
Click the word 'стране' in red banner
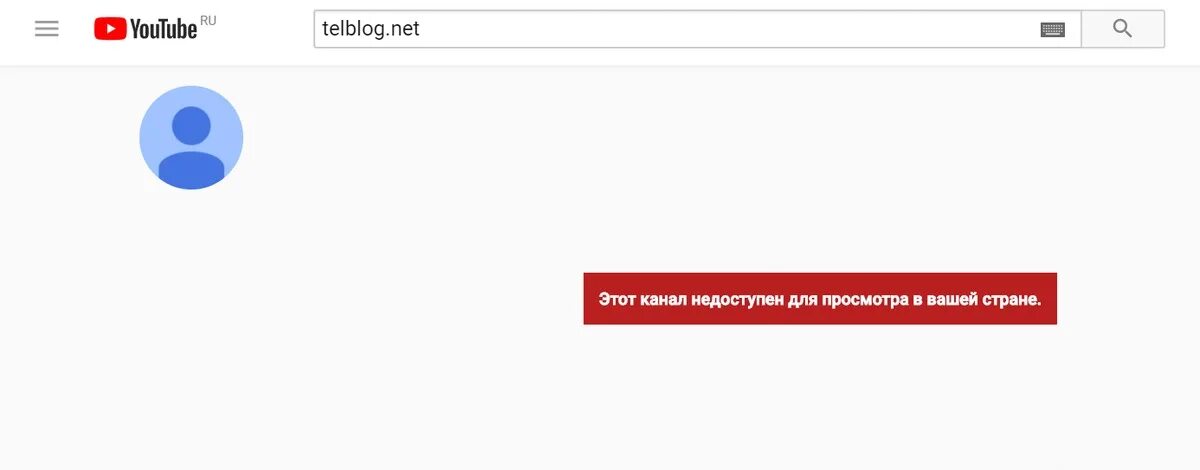pos(1008,300)
